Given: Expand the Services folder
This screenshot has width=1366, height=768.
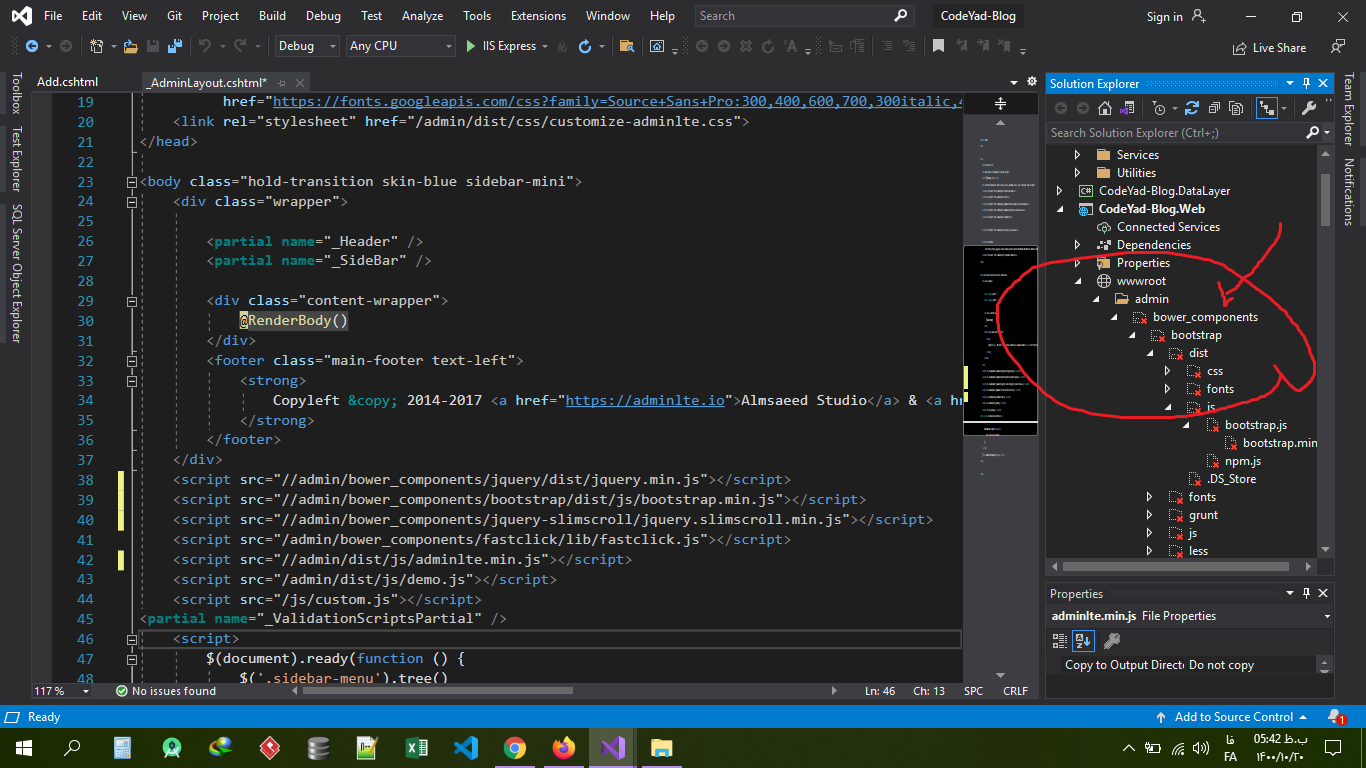Looking at the screenshot, I should (x=1078, y=155).
